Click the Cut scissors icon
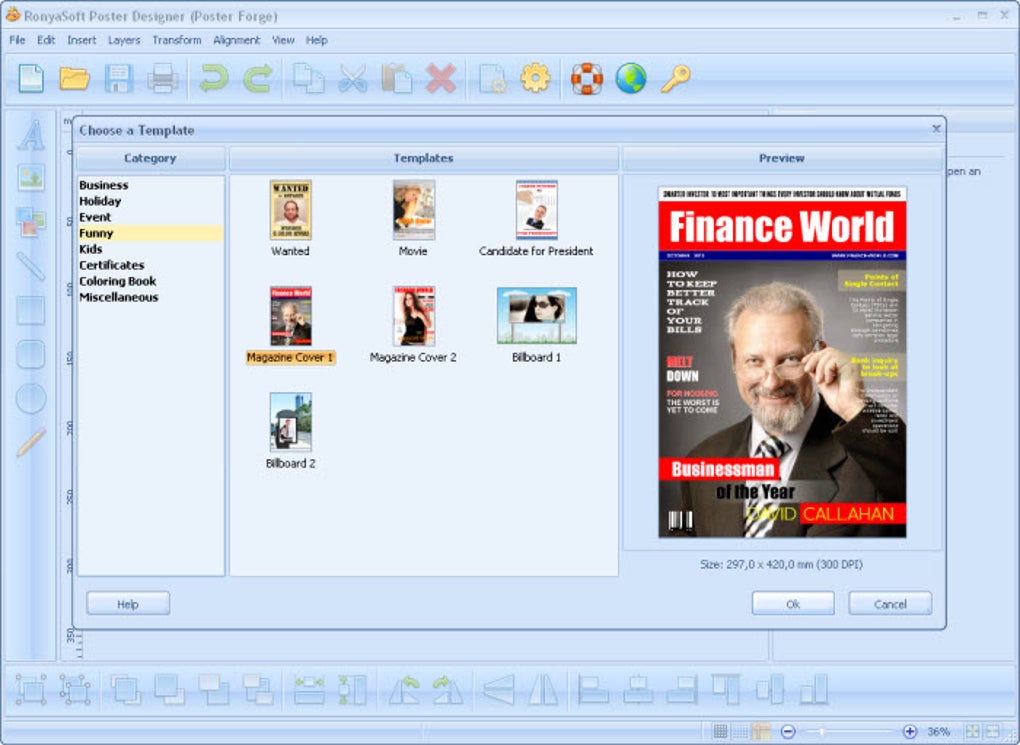This screenshot has width=1020, height=745. (x=353, y=79)
